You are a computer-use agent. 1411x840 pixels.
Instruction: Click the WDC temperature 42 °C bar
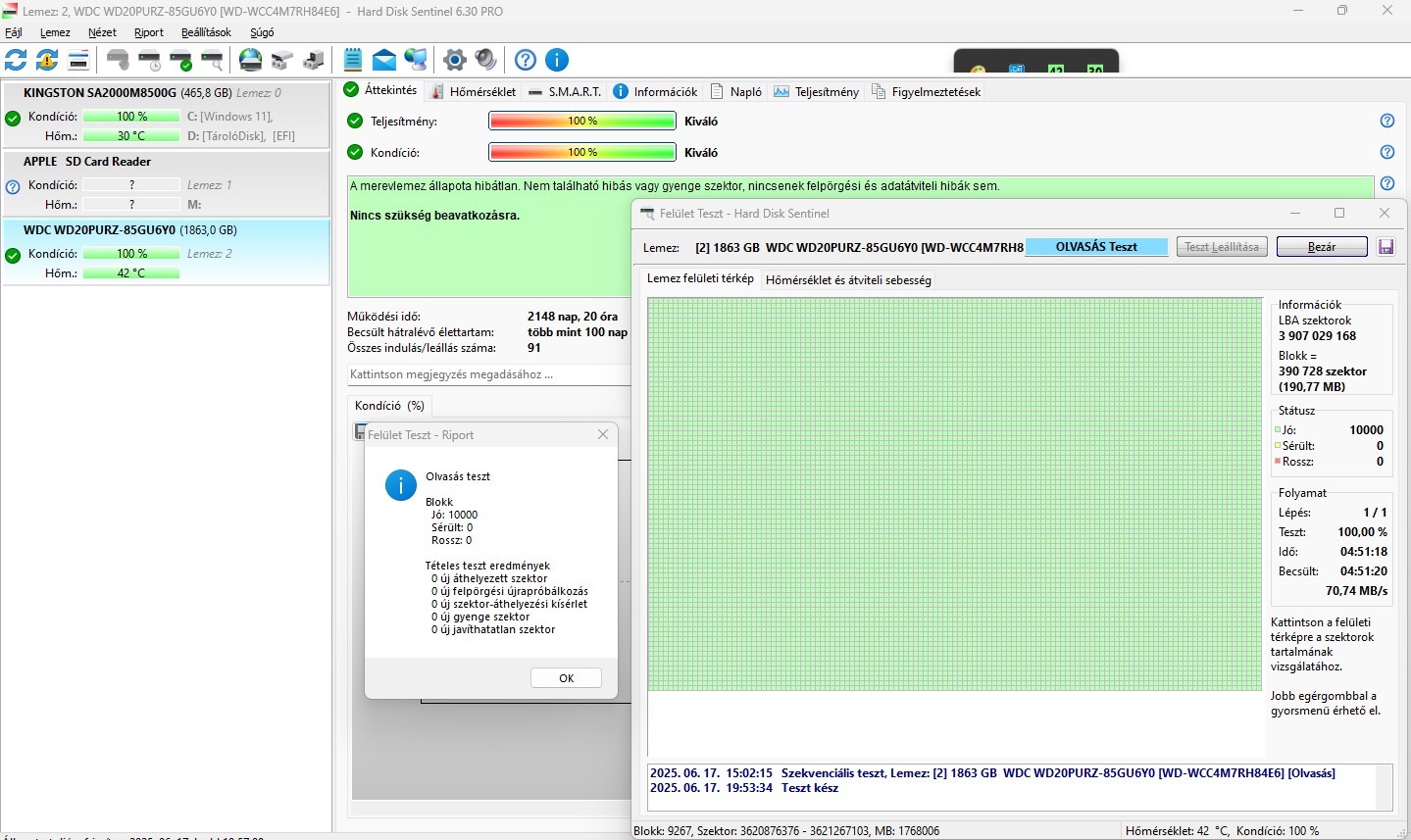pos(131,273)
